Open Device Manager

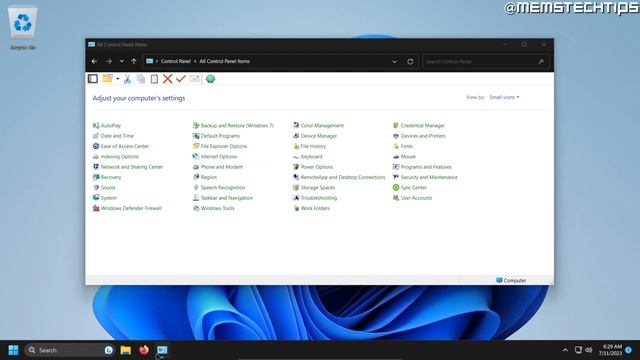coord(315,136)
